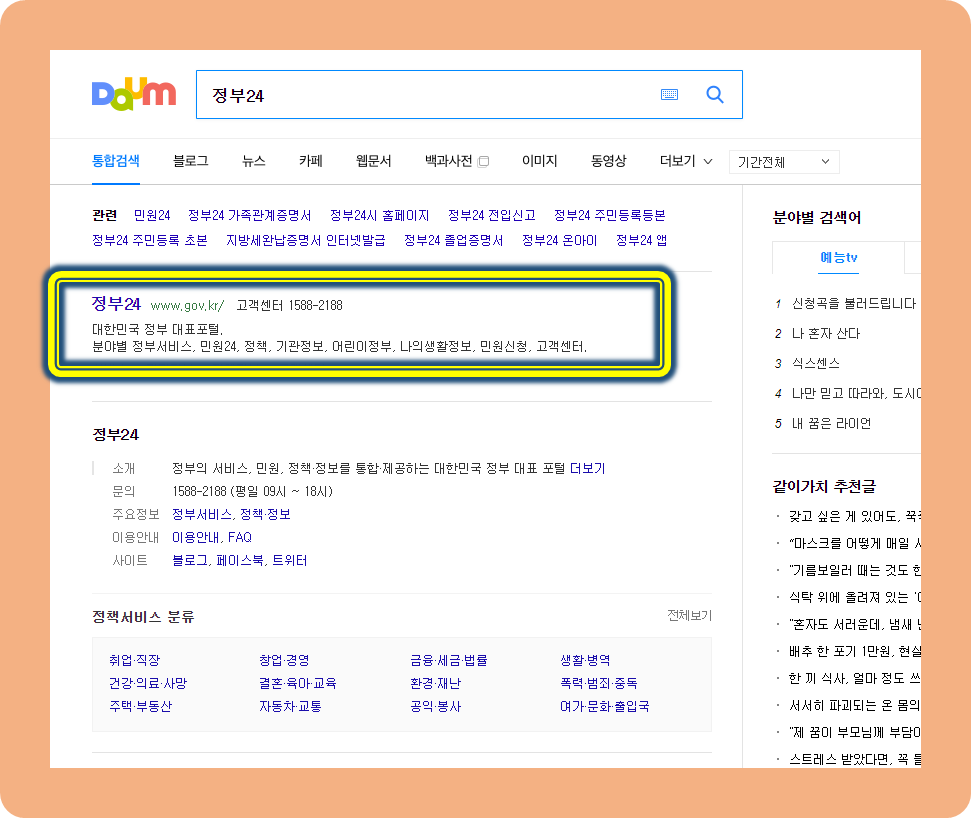Select the 백과사전 tab
971x818 pixels.
[448, 161]
